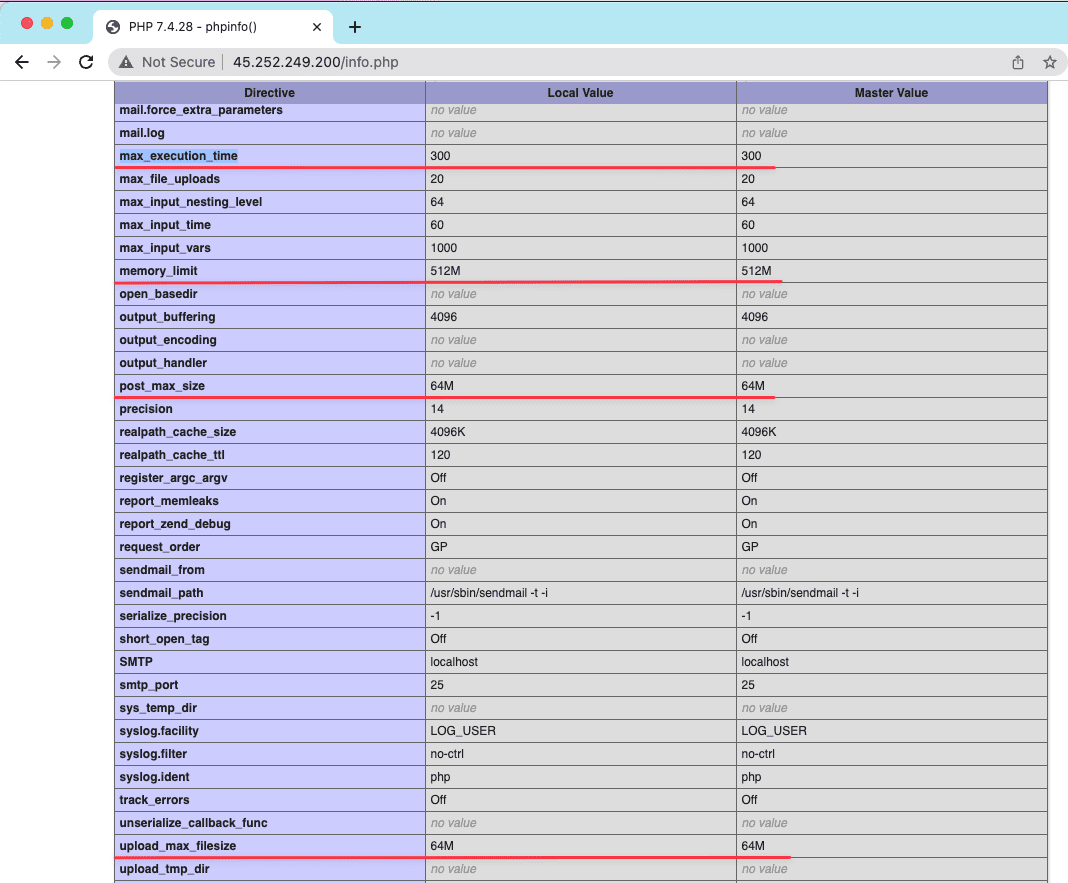Close the browser window with red button
This screenshot has width=1068, height=883.
[x=27, y=23]
